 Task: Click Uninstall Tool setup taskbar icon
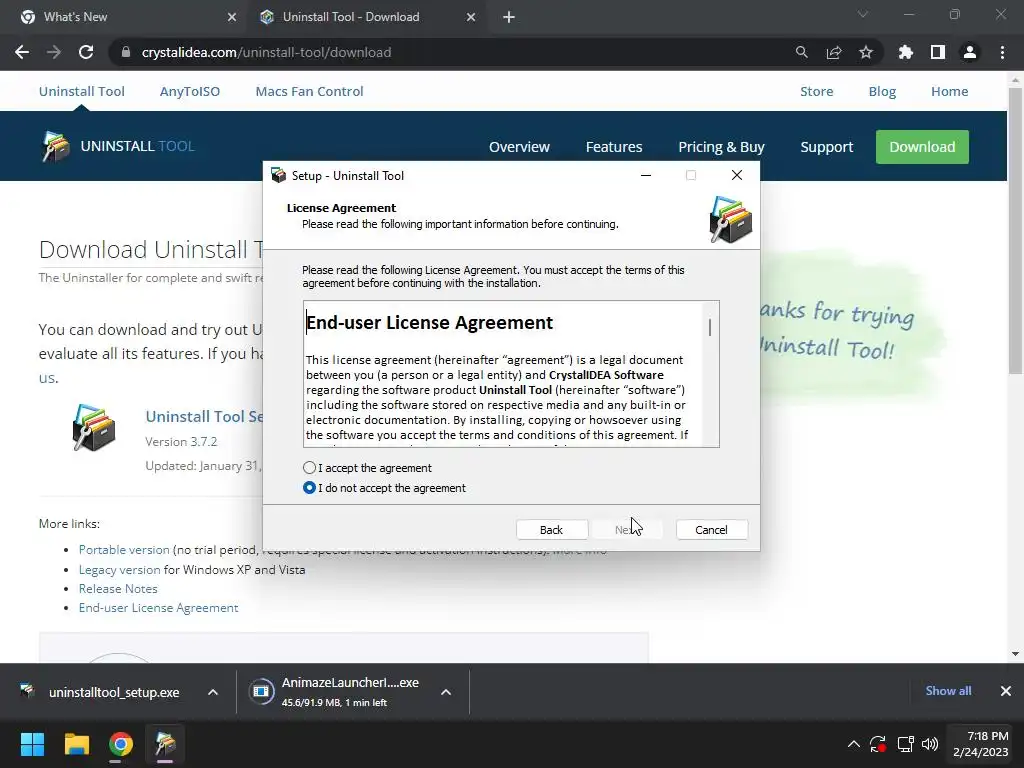pos(165,744)
